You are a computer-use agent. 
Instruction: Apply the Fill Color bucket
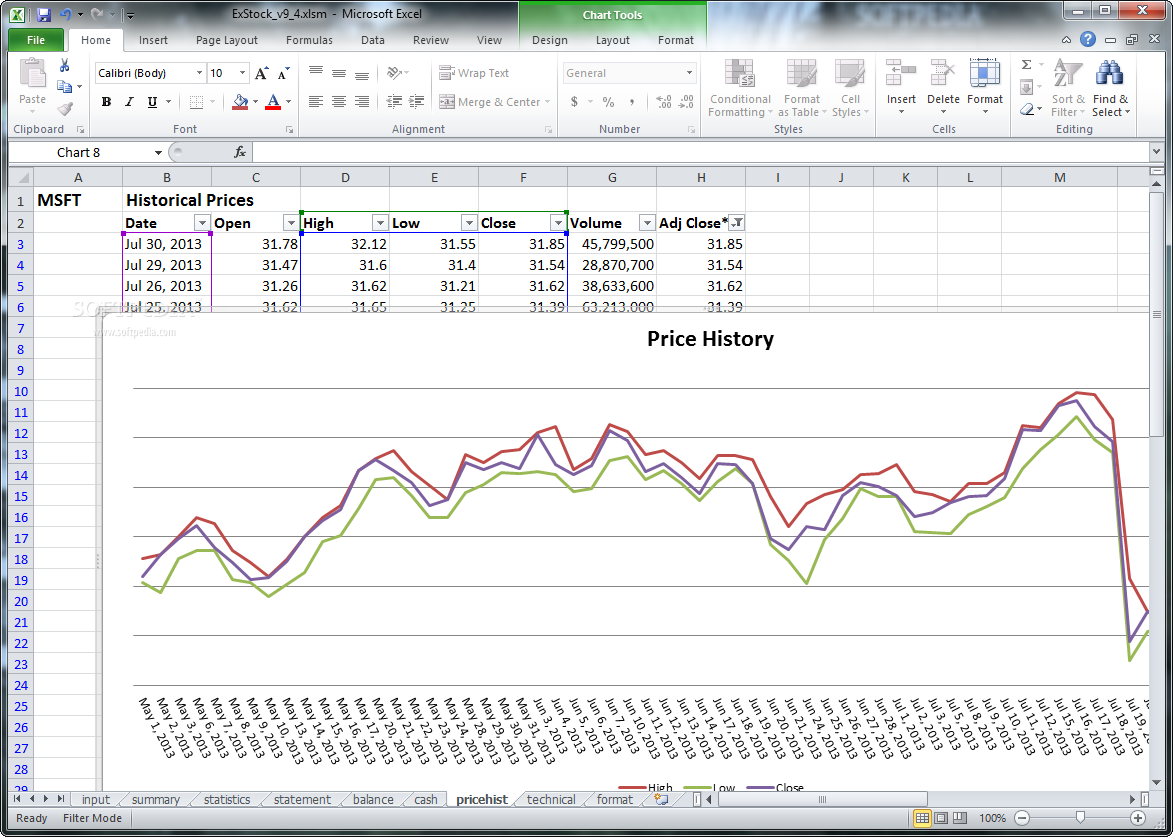coord(240,102)
